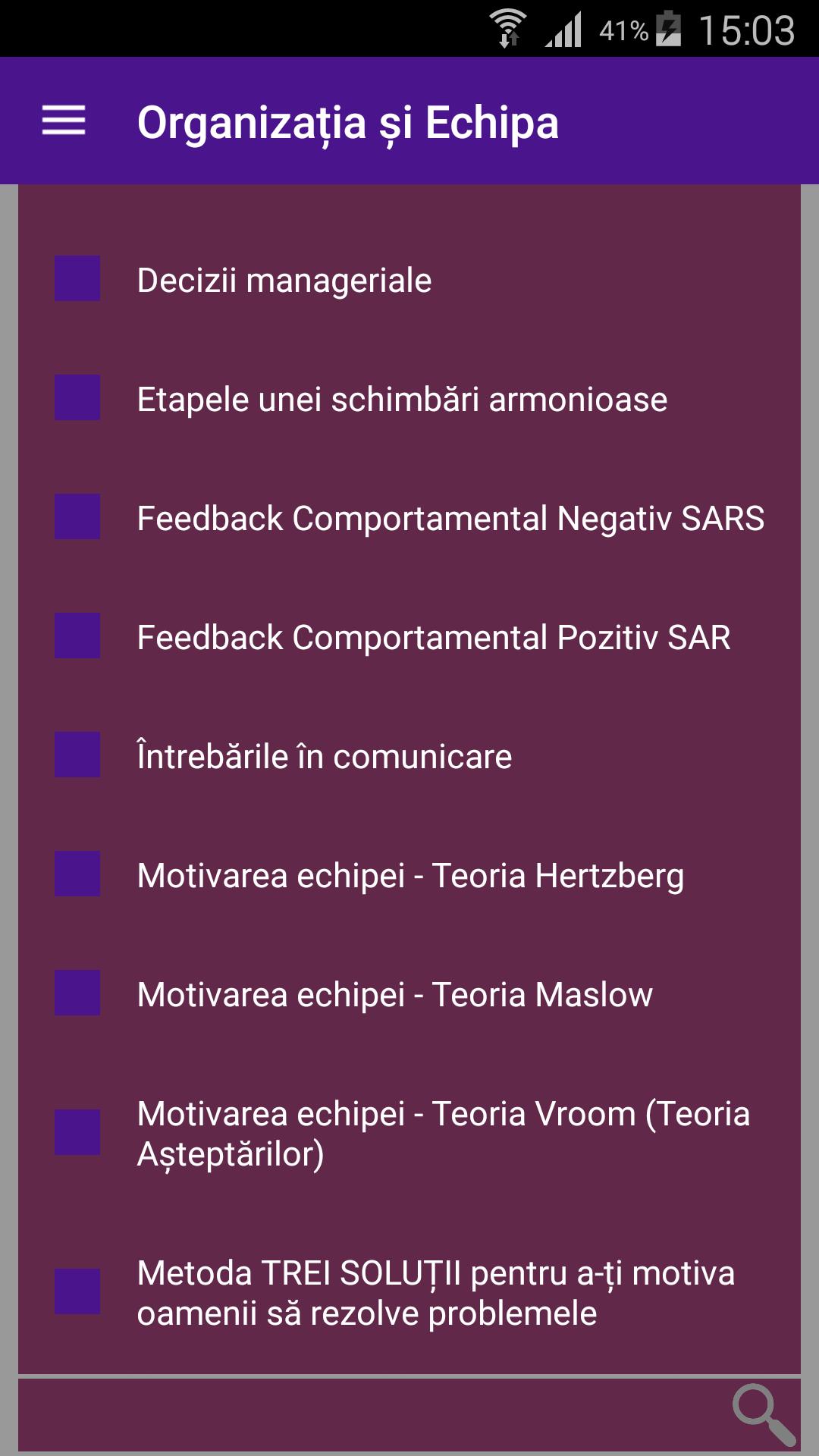Screen dimensions: 819x1456
Task: Open Etapele unei schimbări armonioase
Action: tap(402, 400)
